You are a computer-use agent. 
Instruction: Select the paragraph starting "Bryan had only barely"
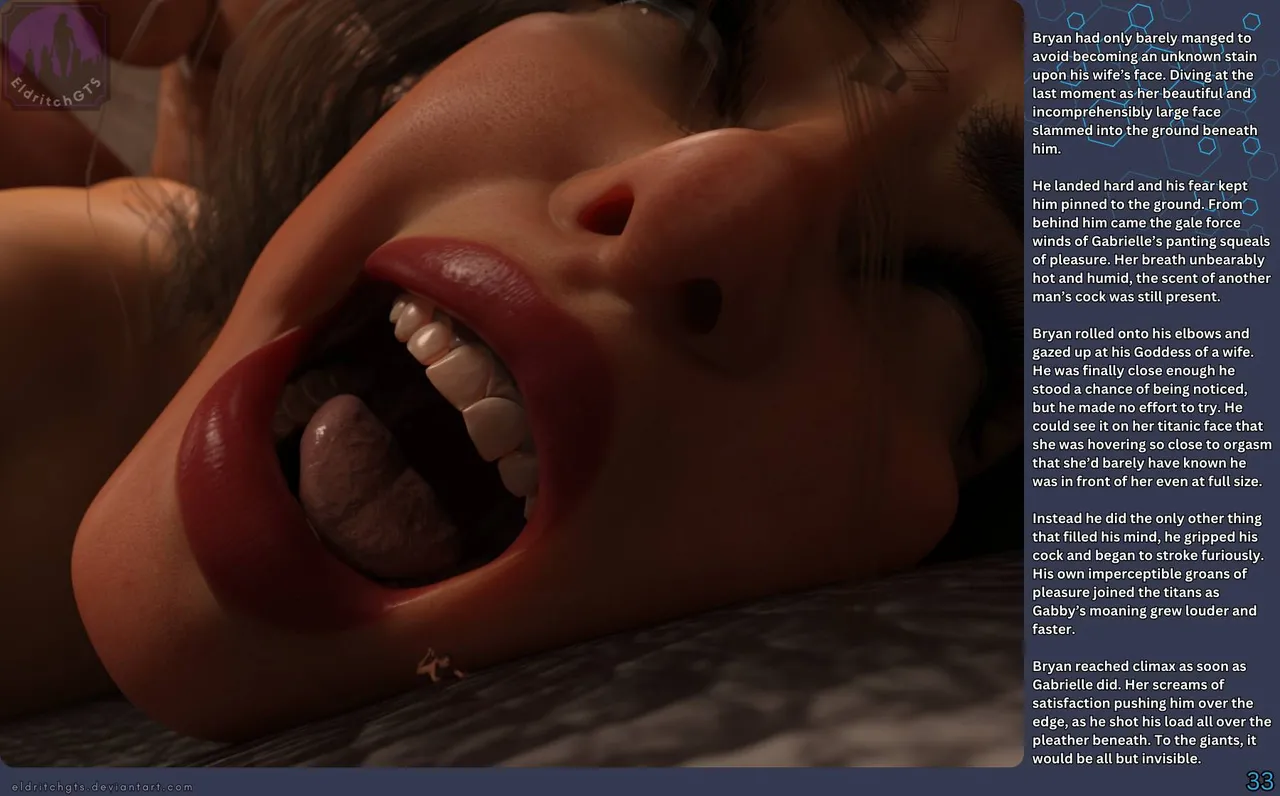(x=1145, y=93)
